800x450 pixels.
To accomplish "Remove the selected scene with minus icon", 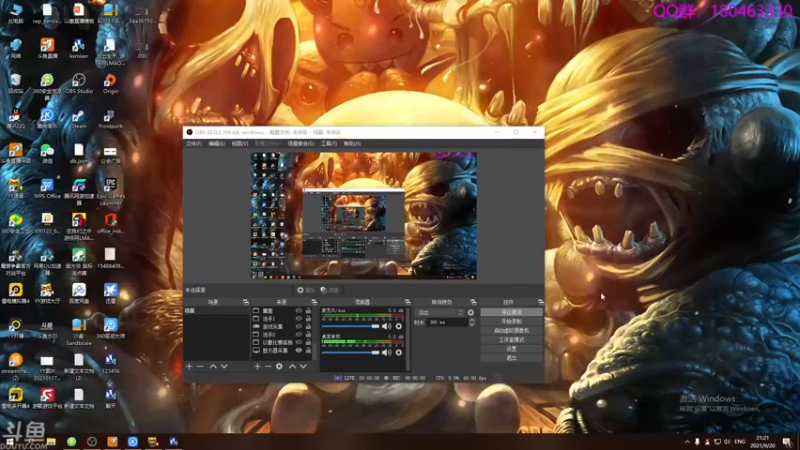I will (x=200, y=366).
